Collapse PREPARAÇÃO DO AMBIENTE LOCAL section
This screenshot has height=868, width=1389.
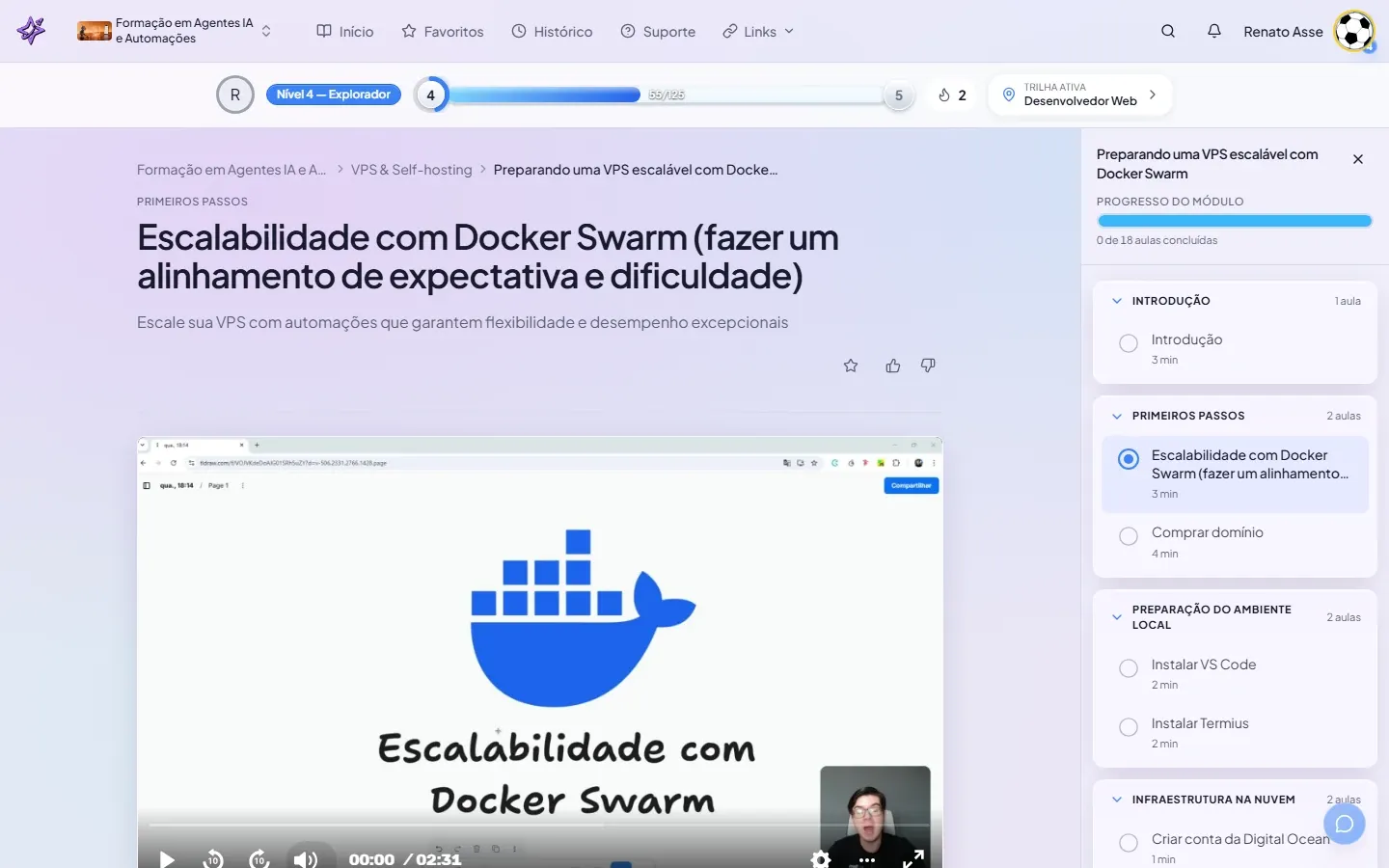1117,616
